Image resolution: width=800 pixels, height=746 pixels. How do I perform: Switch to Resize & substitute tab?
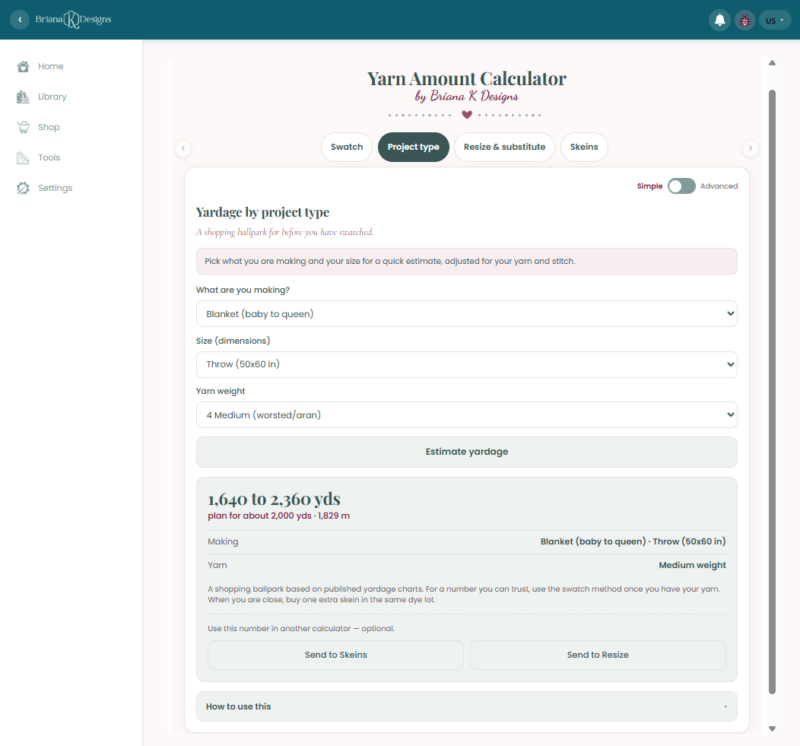[x=504, y=147]
